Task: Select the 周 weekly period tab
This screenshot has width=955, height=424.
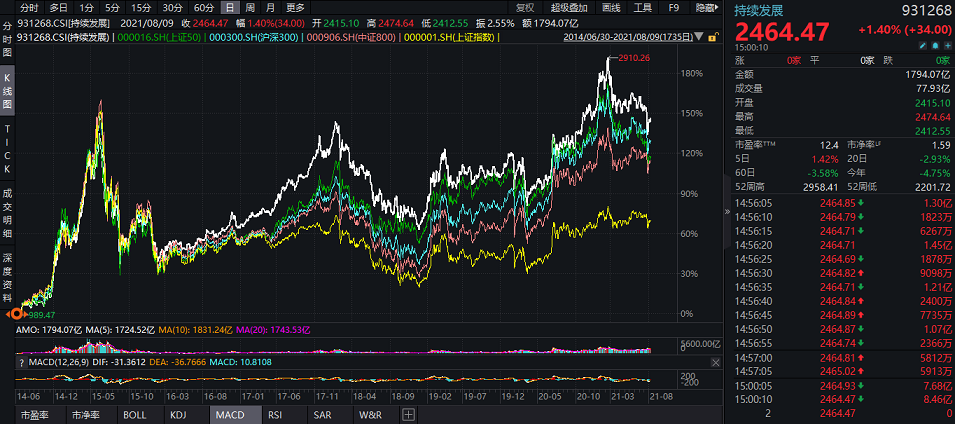Action: pyautogui.click(x=250, y=8)
